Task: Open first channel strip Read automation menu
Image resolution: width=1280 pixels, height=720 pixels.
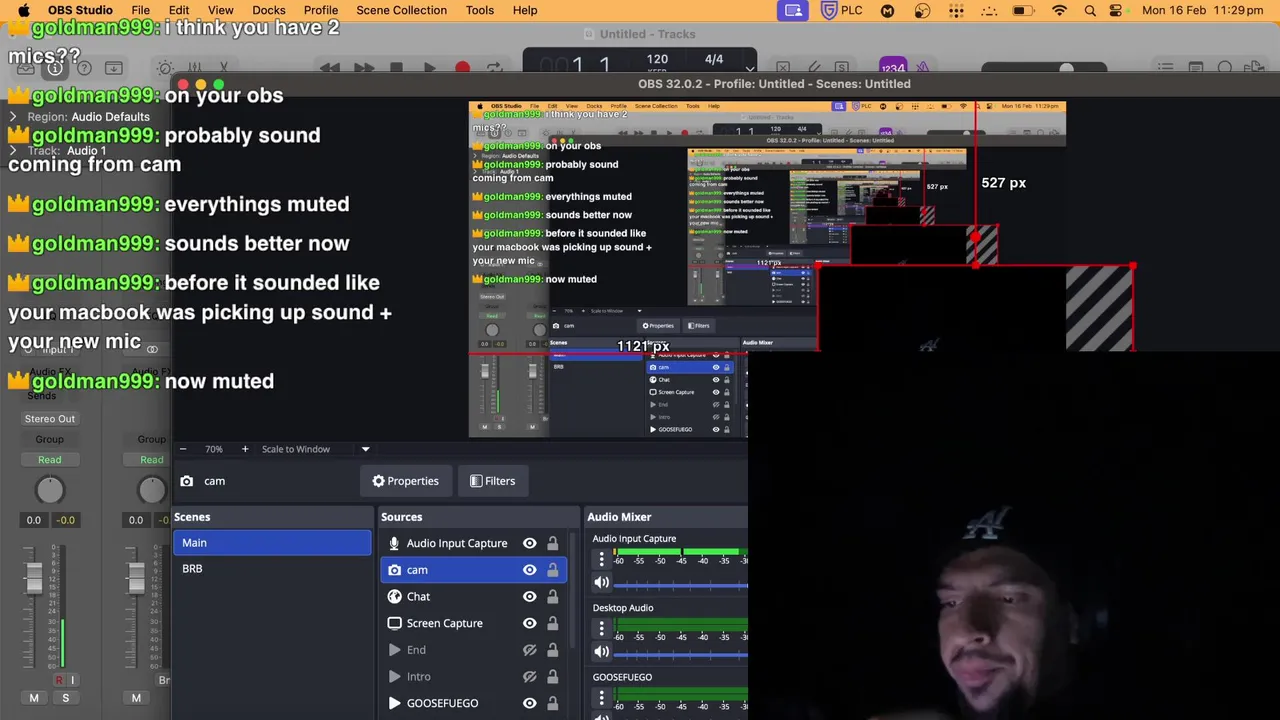Action: [x=49, y=460]
